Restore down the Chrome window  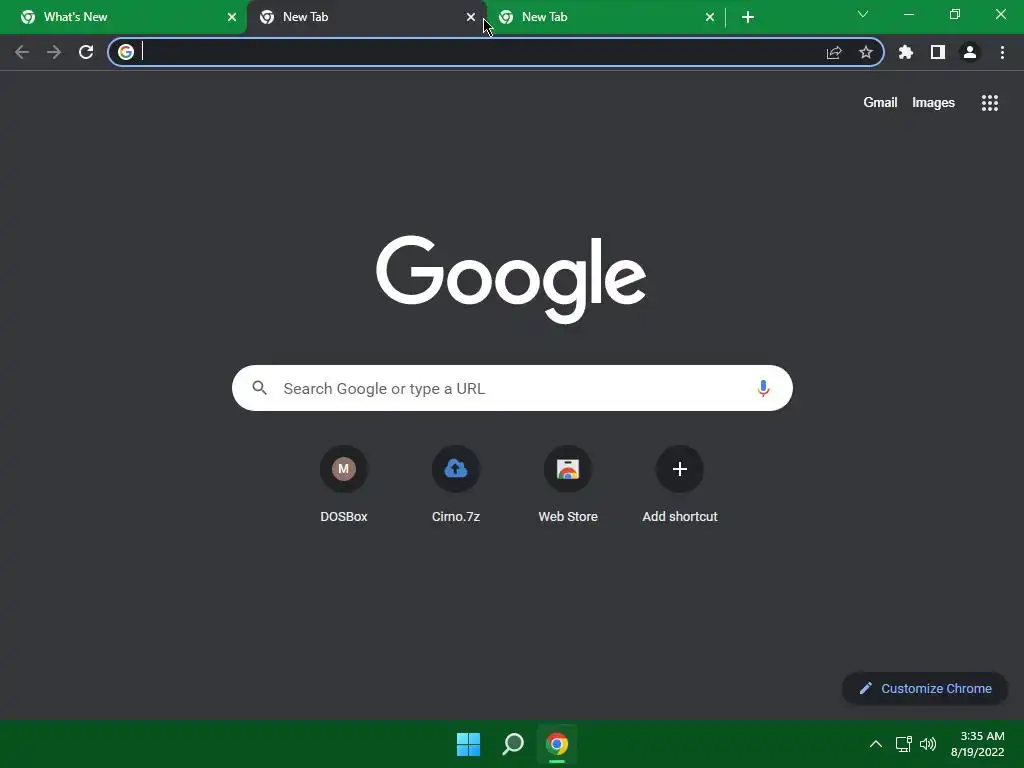click(955, 14)
